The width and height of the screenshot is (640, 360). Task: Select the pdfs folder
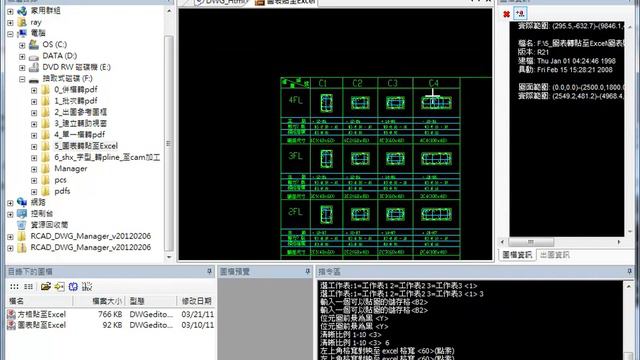[62, 191]
